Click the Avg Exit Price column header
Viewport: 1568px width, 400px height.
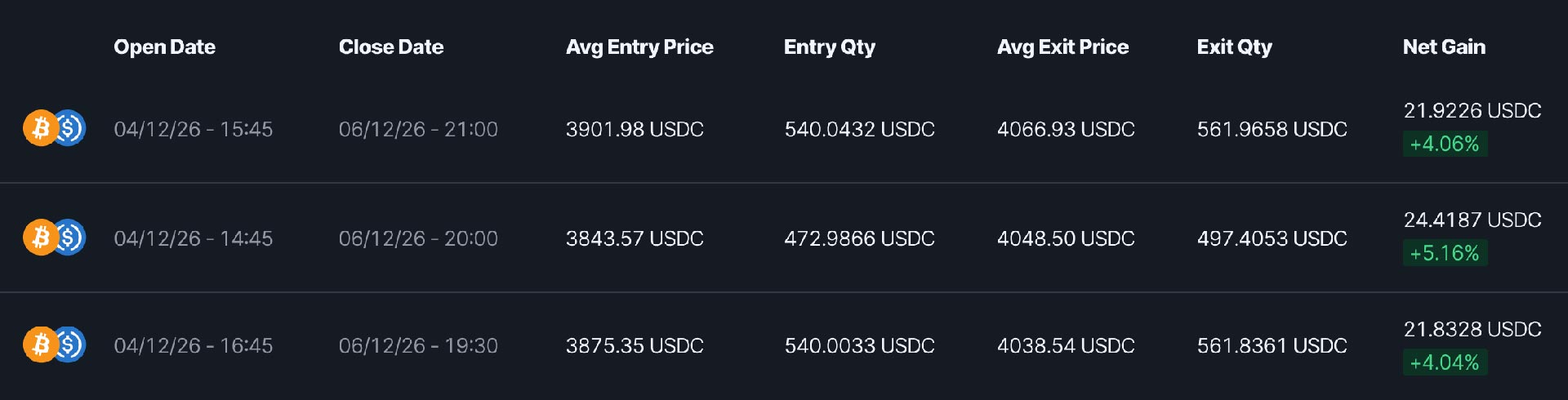1062,47
